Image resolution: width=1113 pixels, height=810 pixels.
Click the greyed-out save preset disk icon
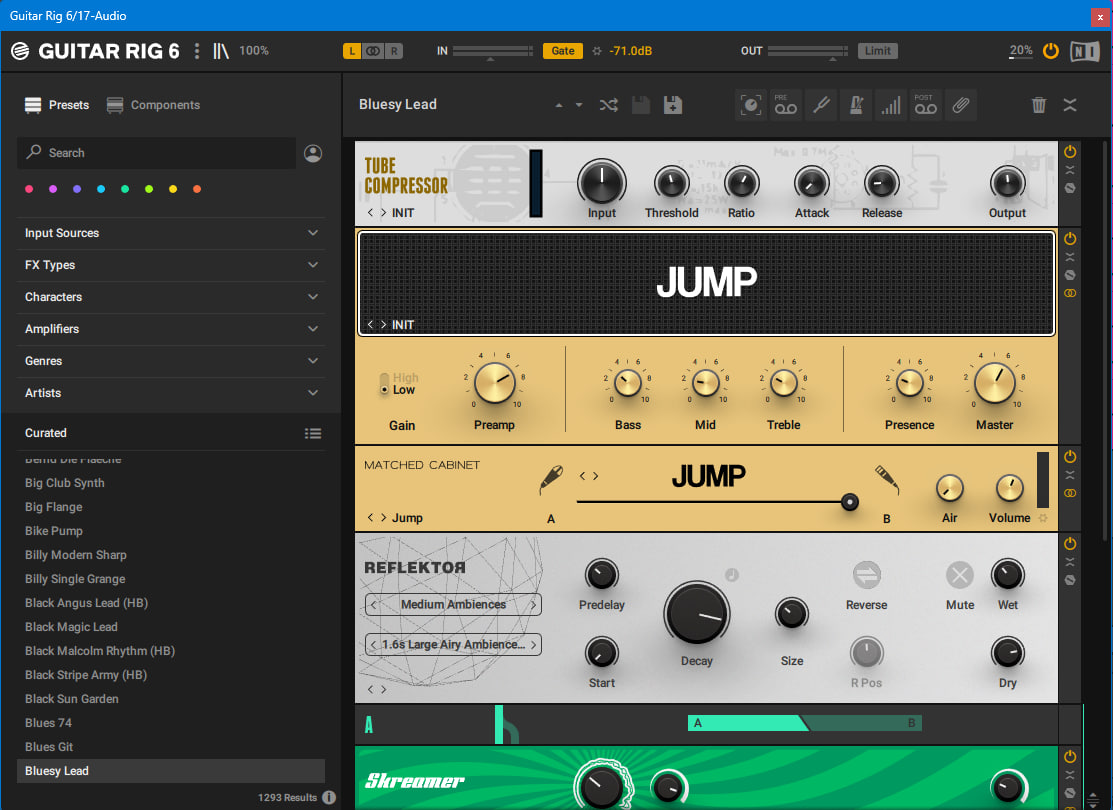pos(640,105)
